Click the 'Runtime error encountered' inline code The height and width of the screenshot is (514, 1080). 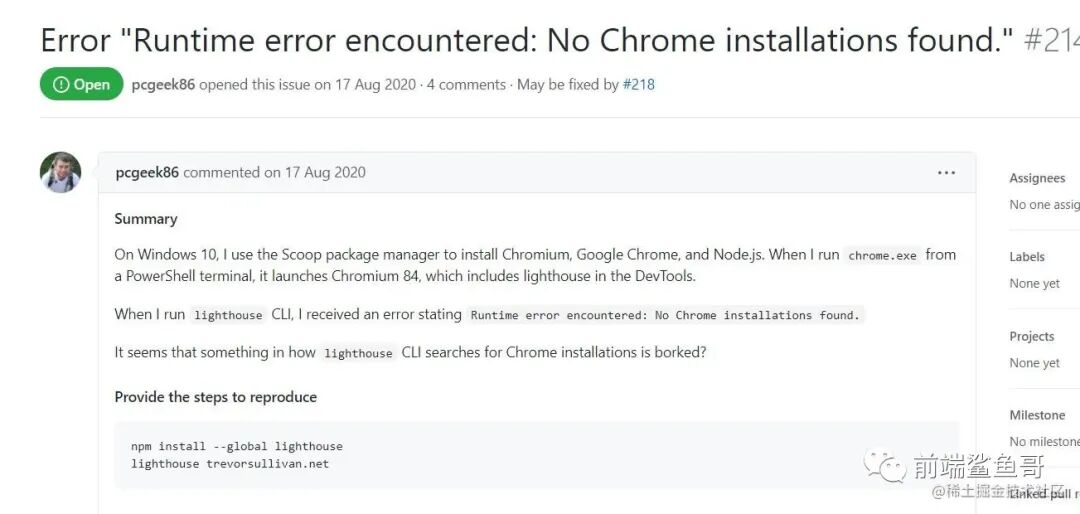pos(665,316)
